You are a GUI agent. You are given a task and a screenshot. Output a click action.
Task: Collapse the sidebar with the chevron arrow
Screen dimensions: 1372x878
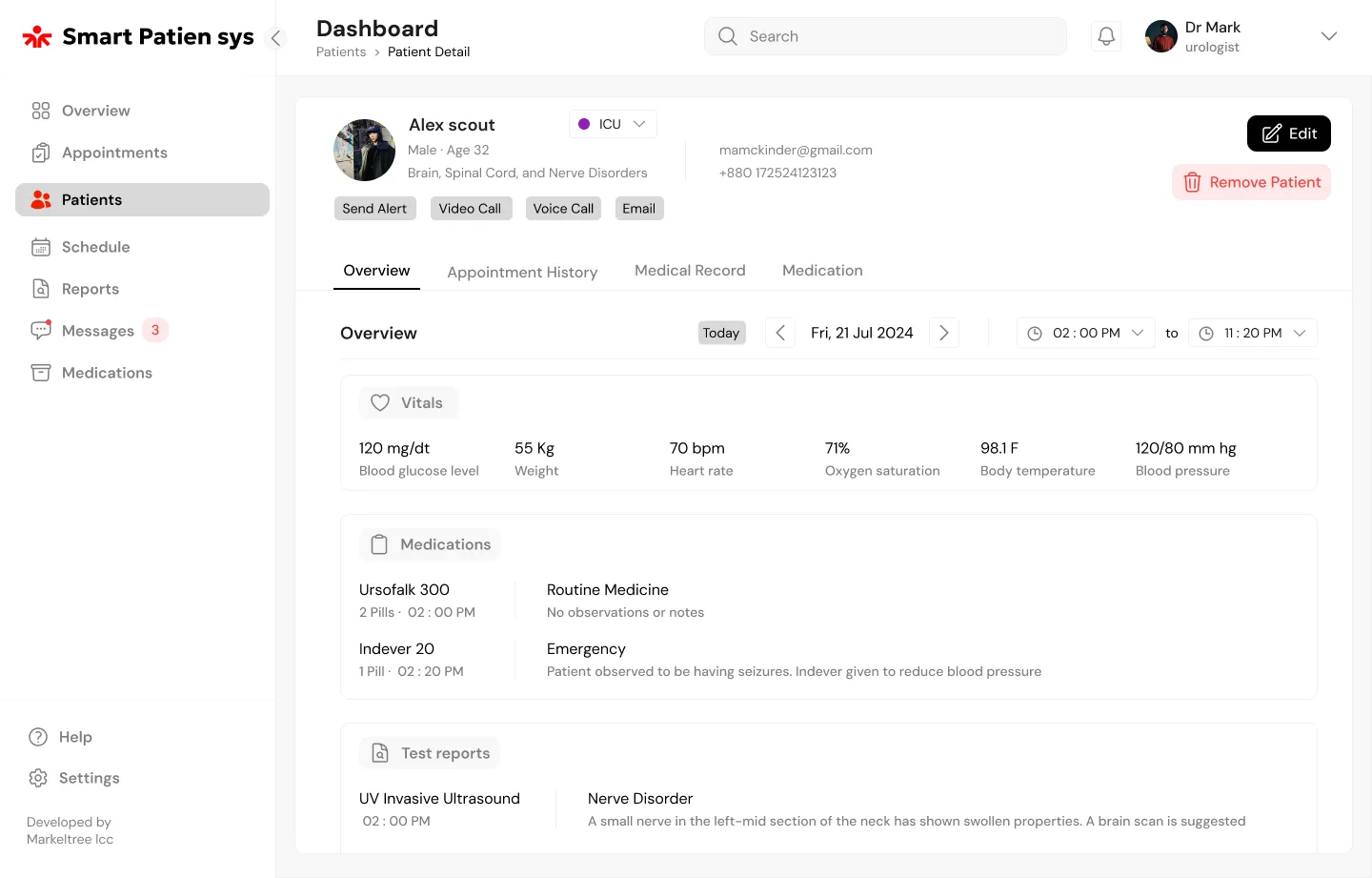click(x=275, y=38)
